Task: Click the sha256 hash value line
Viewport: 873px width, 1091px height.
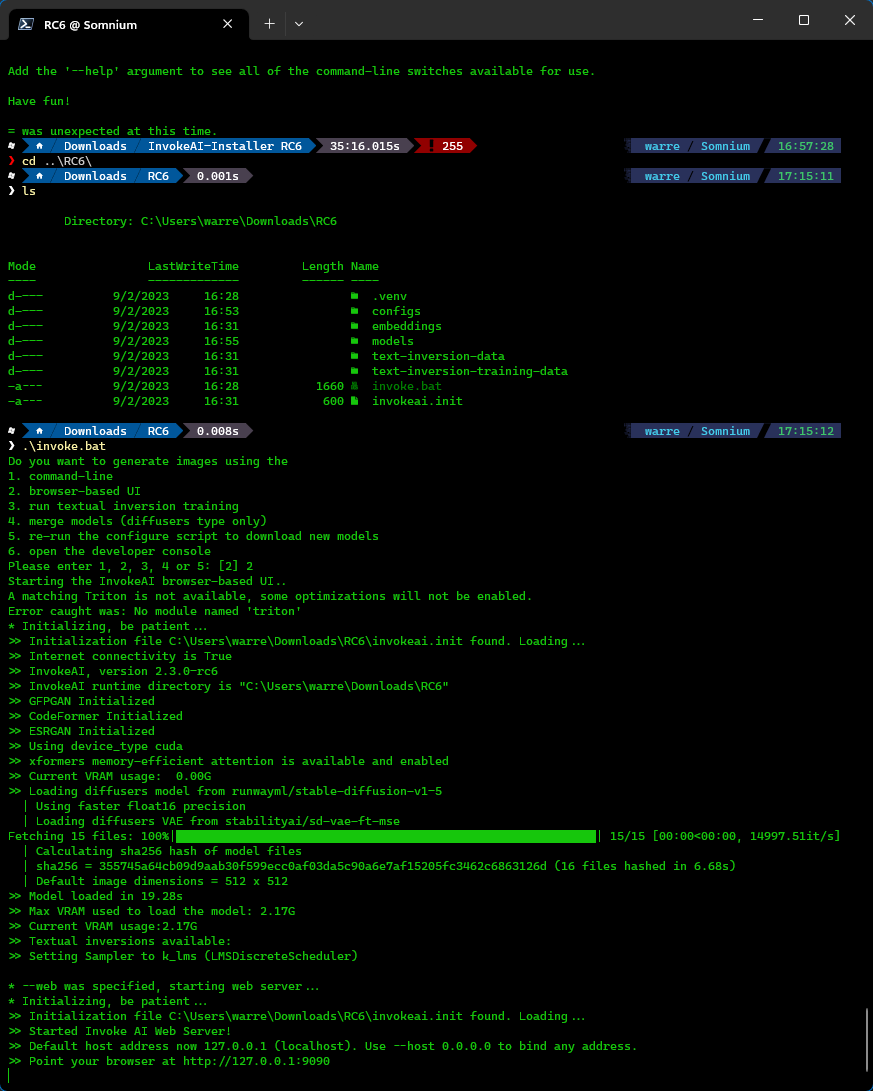Action: pos(379,866)
